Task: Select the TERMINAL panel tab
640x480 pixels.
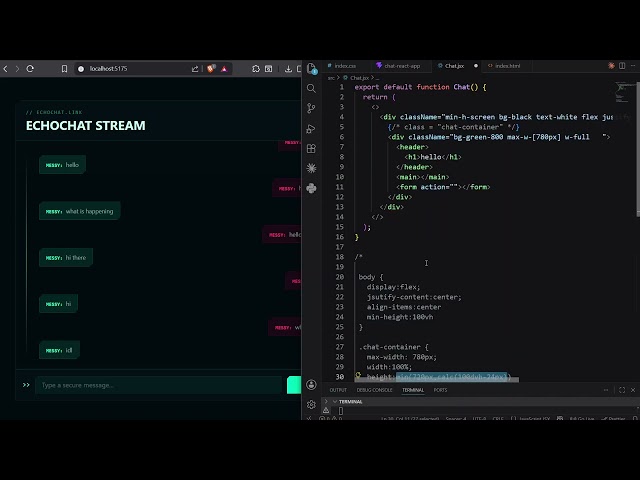Action: coord(413,390)
